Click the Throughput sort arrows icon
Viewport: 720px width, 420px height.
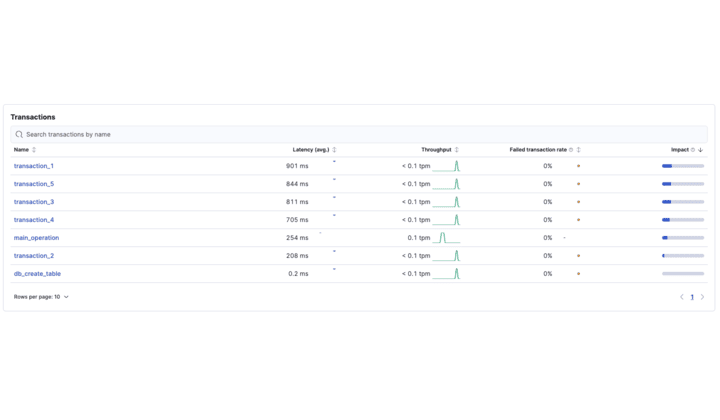(x=457, y=150)
